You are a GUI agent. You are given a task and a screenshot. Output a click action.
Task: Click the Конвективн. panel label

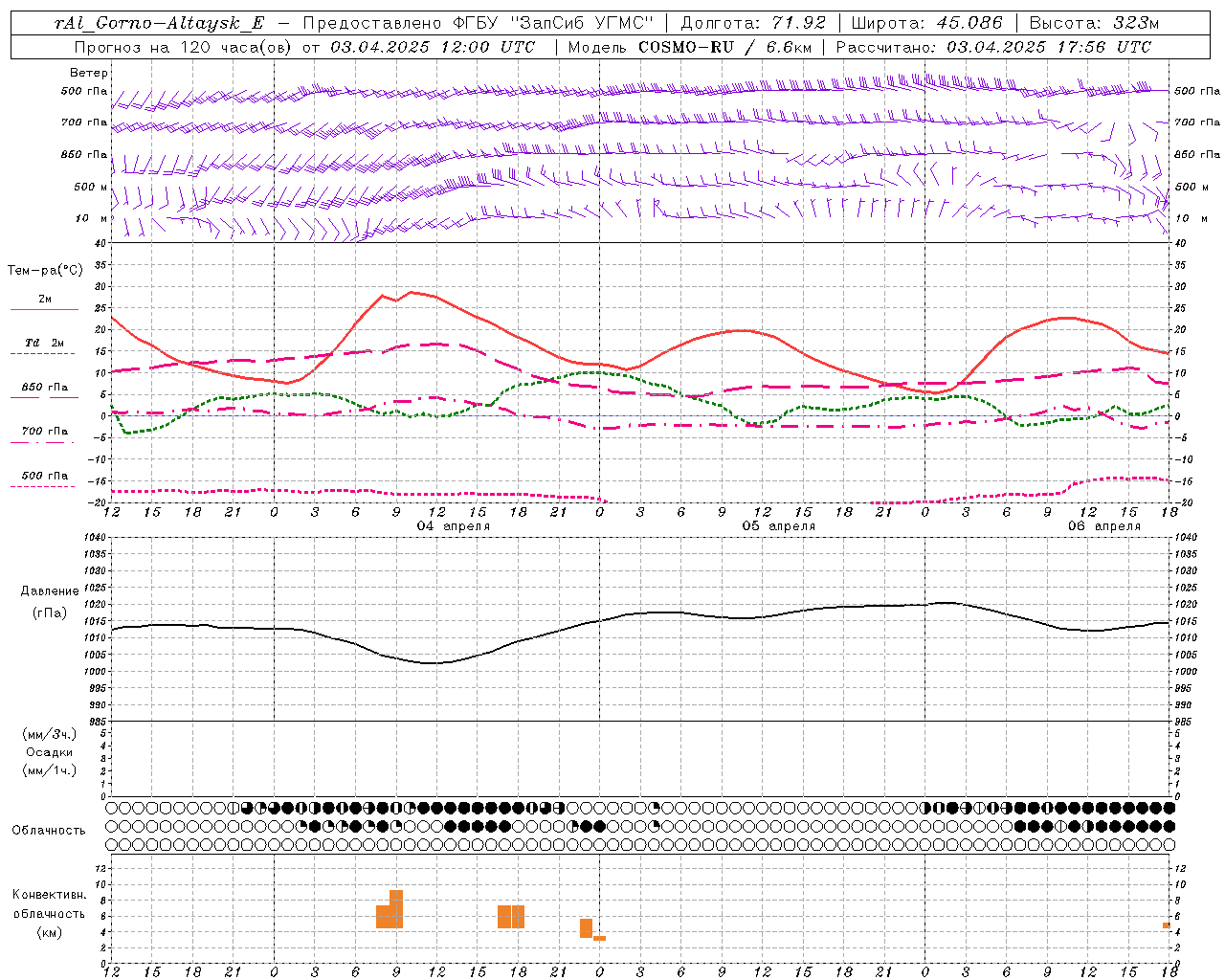tap(50, 895)
